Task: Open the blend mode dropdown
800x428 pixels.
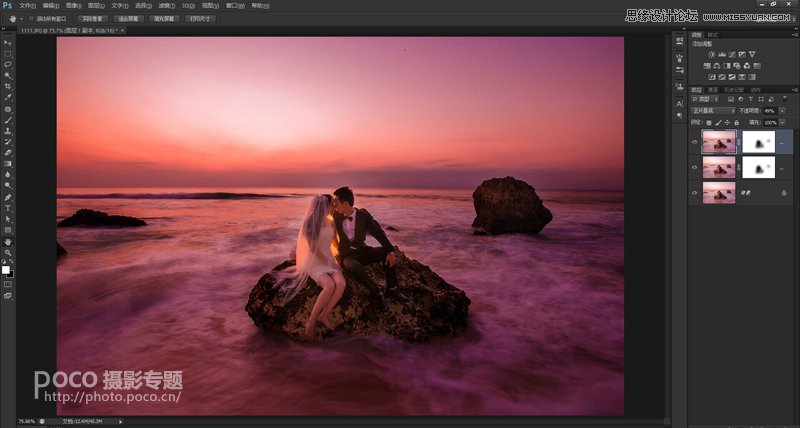Action: coord(713,111)
